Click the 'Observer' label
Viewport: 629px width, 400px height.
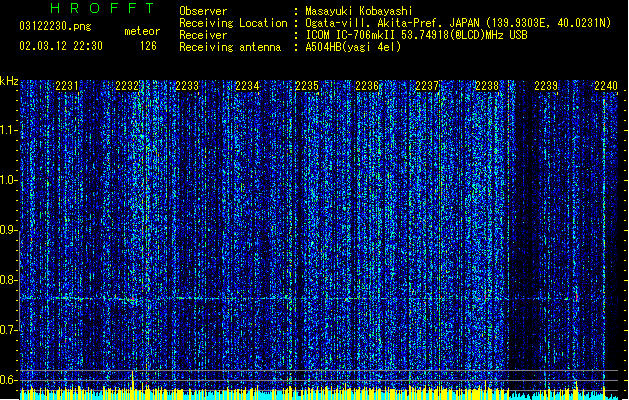click(203, 11)
